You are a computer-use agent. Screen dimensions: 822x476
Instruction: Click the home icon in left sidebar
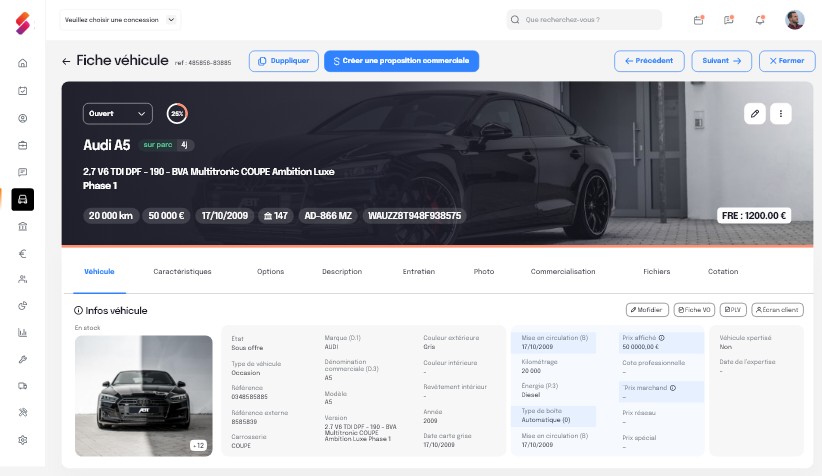22,63
